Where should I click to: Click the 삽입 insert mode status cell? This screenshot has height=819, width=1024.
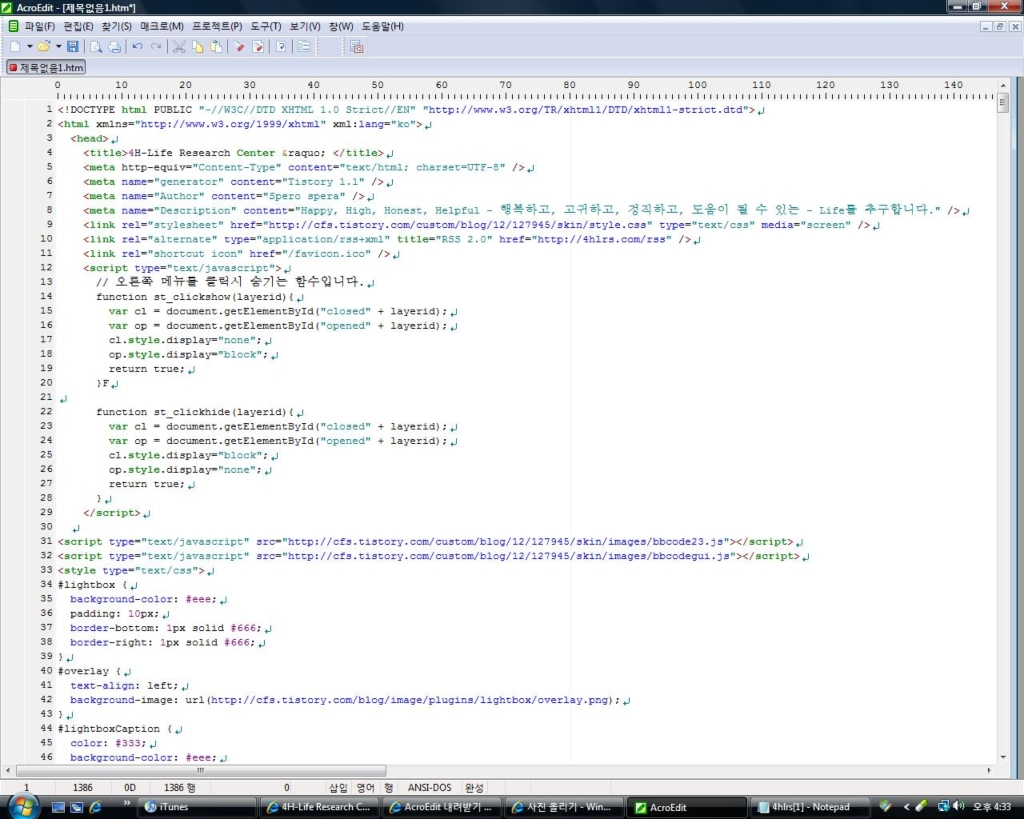click(x=338, y=788)
